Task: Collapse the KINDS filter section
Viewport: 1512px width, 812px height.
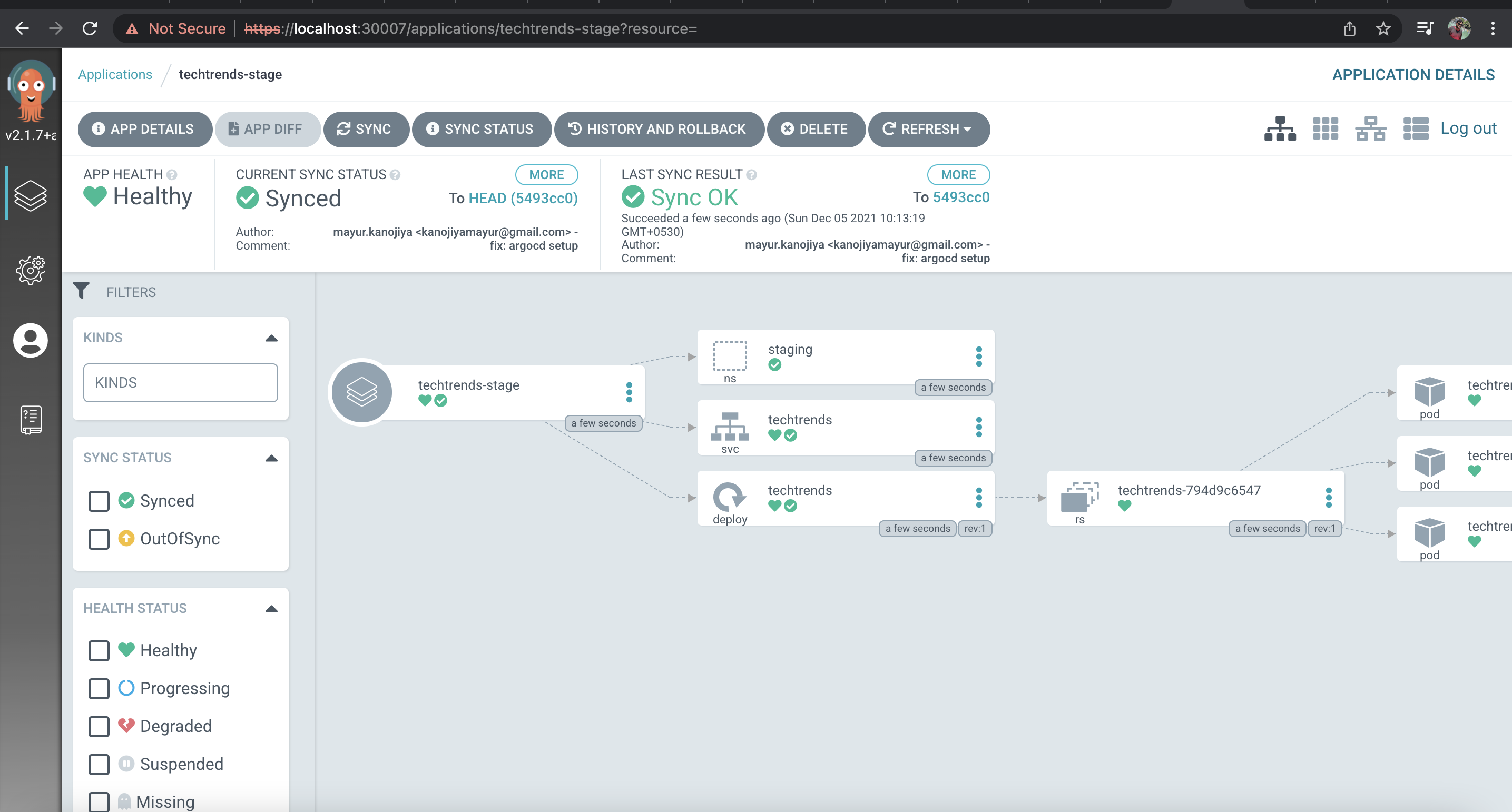Action: [x=271, y=338]
